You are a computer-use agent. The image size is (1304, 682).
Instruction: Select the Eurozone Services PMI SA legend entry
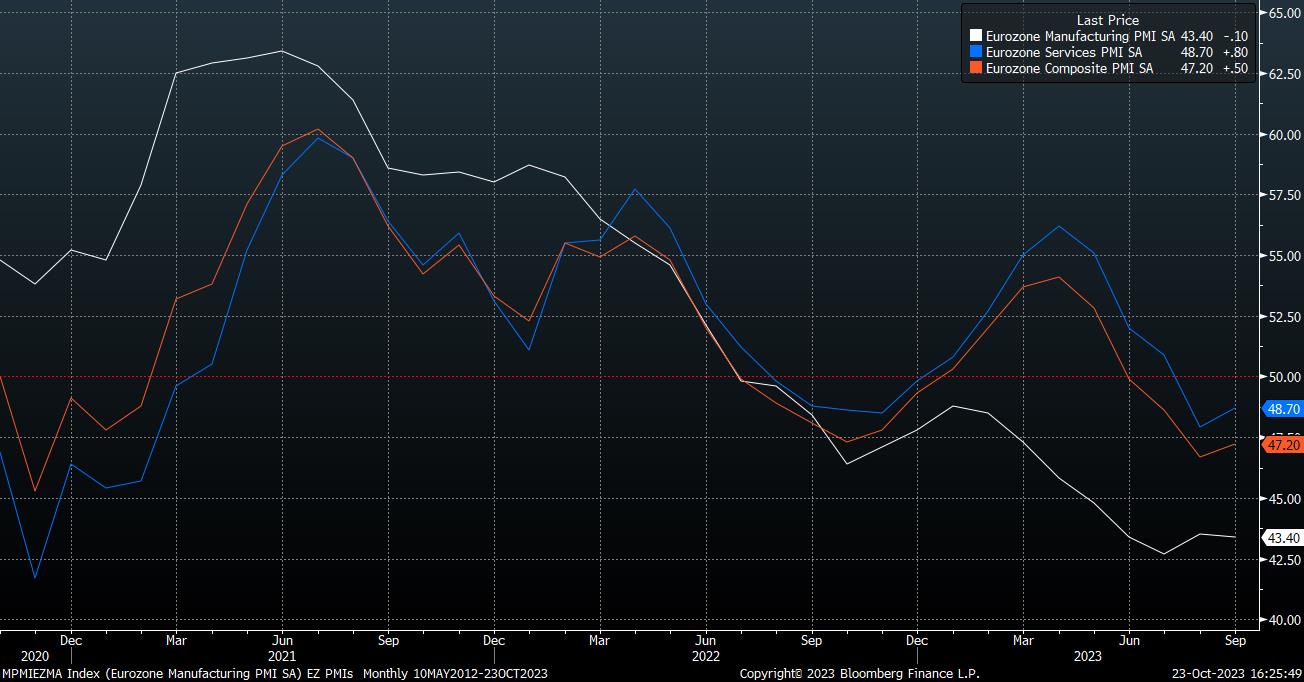click(1064, 52)
